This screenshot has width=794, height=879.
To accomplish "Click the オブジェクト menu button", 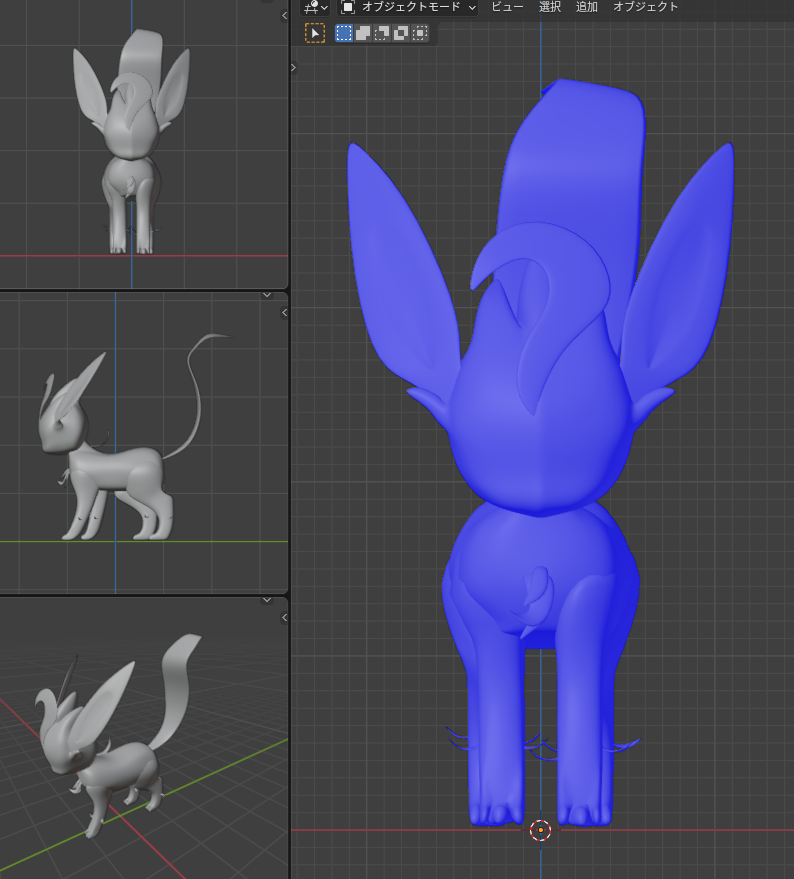I will pos(645,7).
